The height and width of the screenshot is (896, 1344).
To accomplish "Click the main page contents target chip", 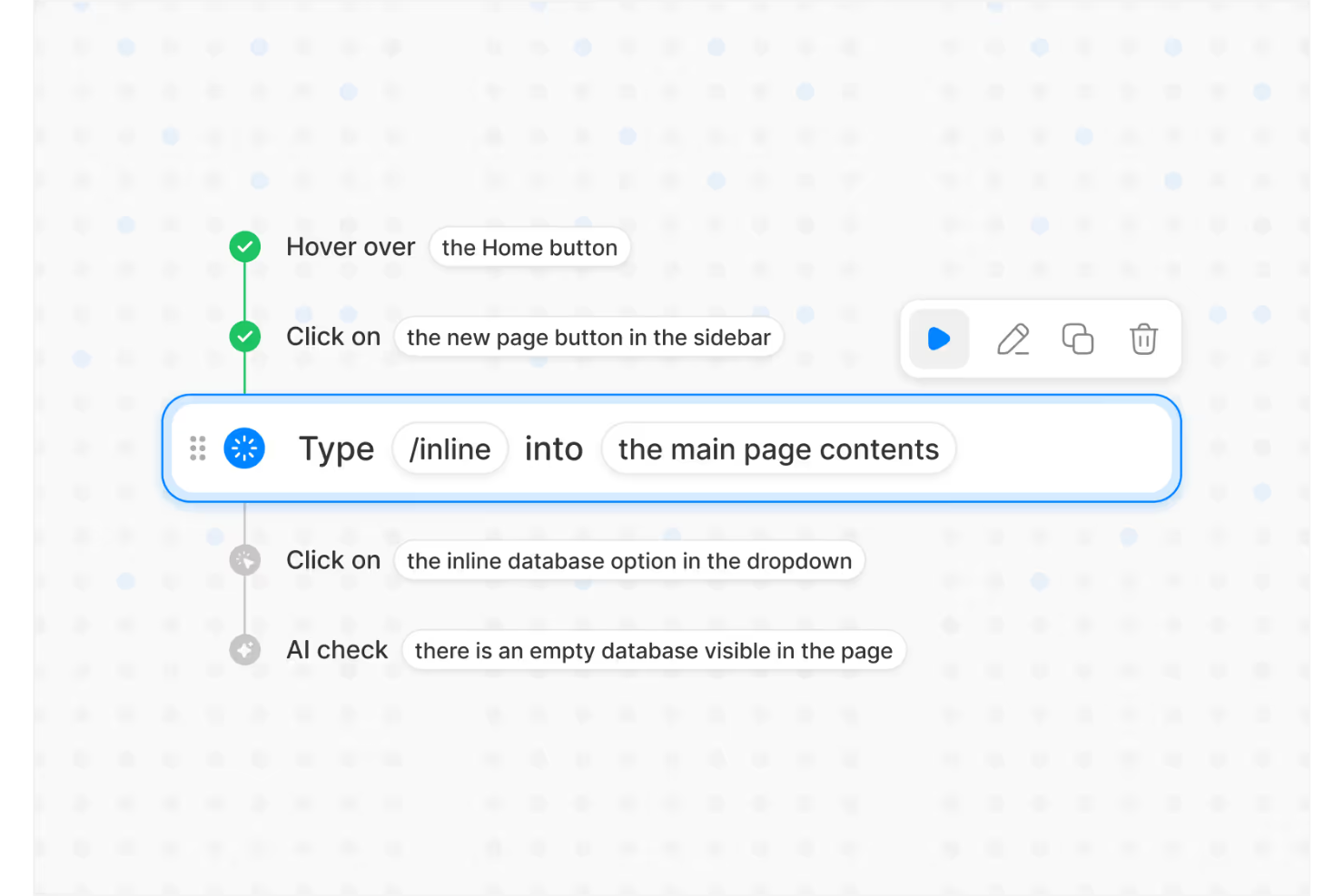I will pyautogui.click(x=777, y=448).
